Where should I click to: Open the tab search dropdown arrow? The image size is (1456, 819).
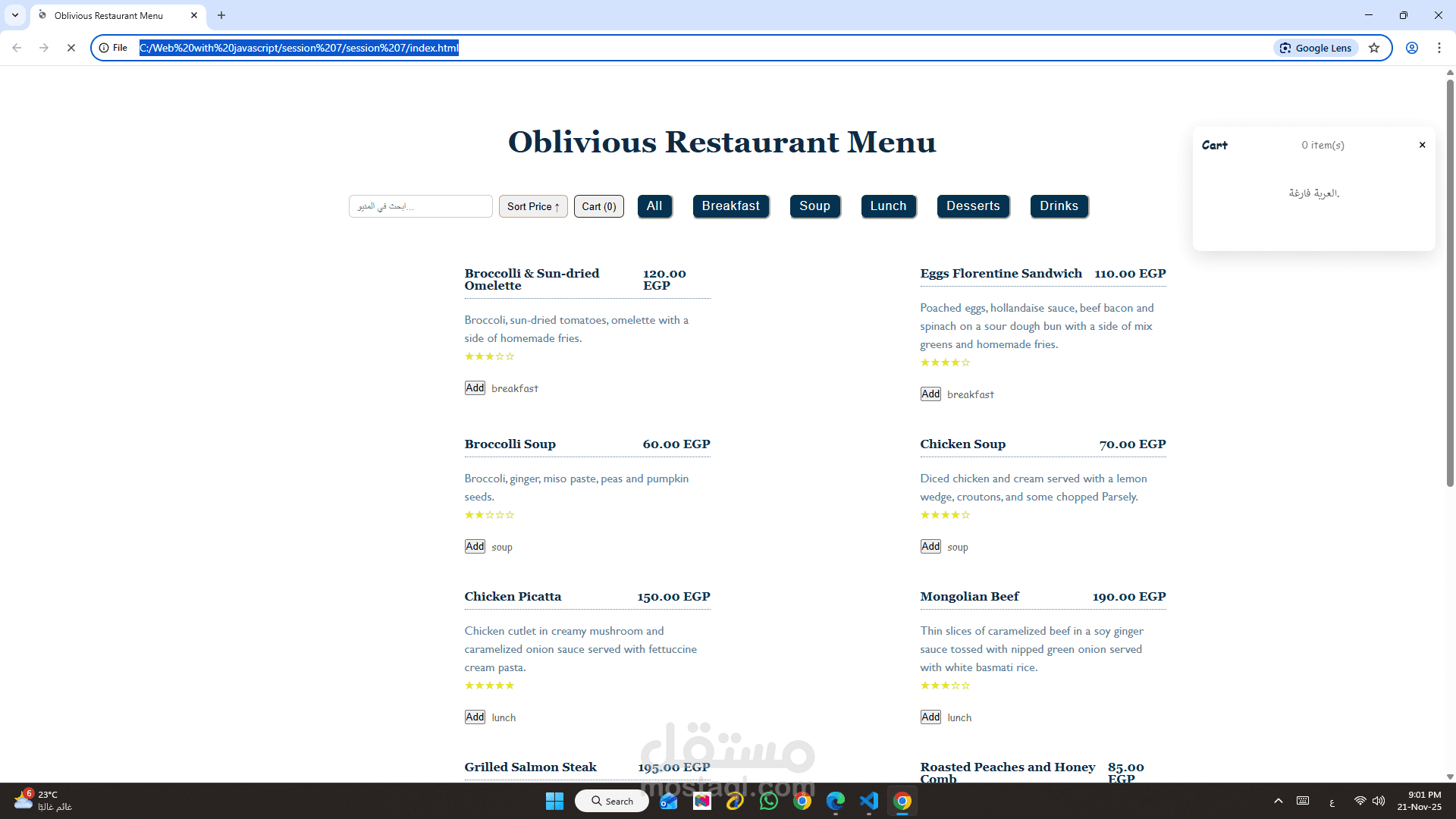pyautogui.click(x=15, y=15)
